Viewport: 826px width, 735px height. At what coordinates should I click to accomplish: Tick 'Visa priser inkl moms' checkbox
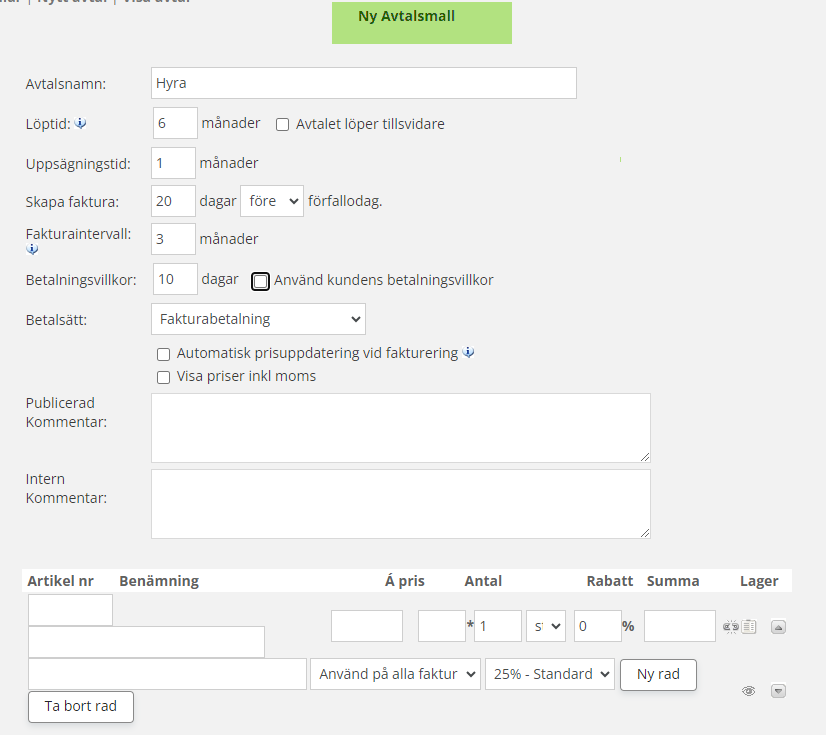tap(164, 377)
